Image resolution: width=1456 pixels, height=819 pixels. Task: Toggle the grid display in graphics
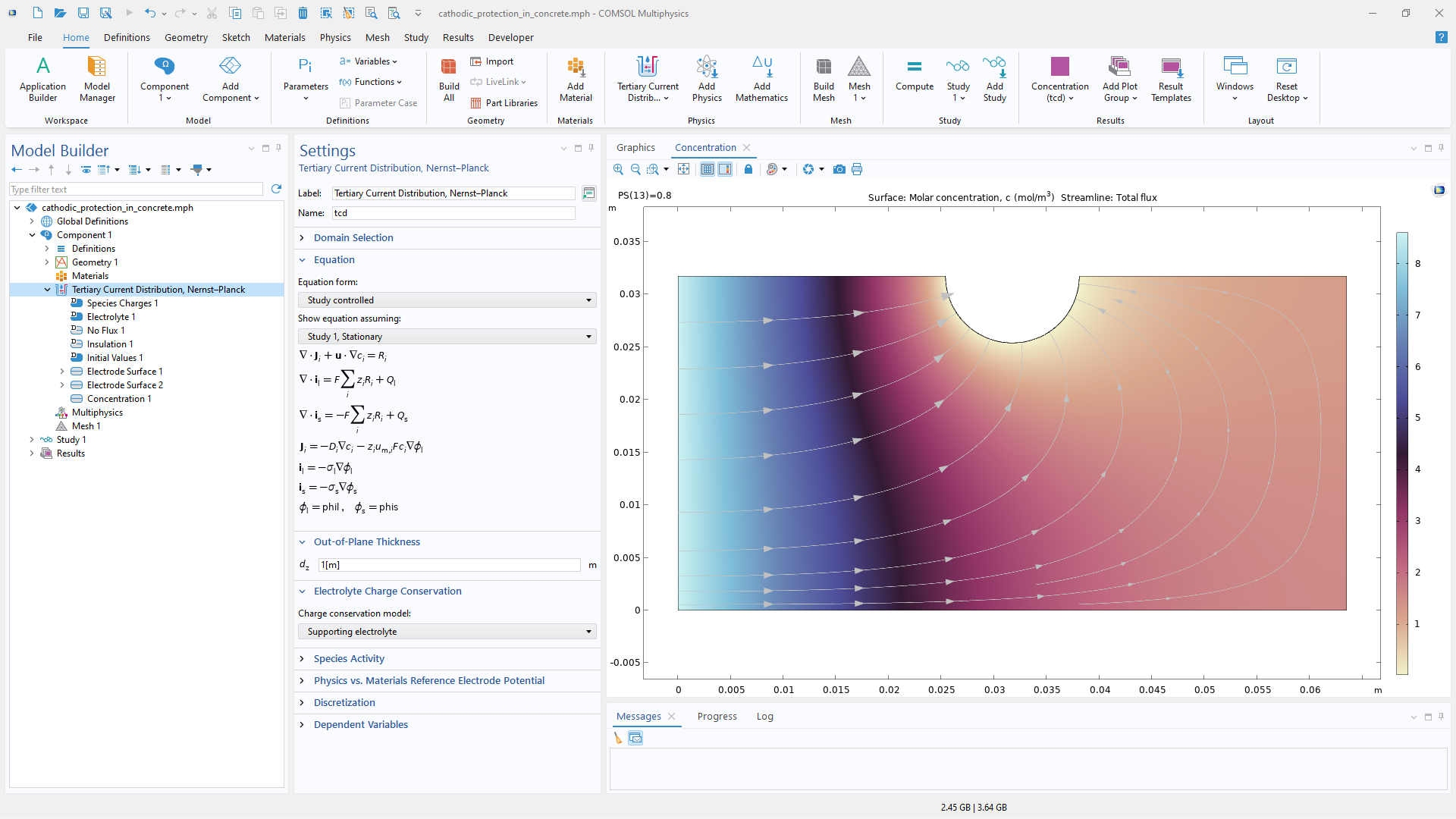(x=707, y=170)
